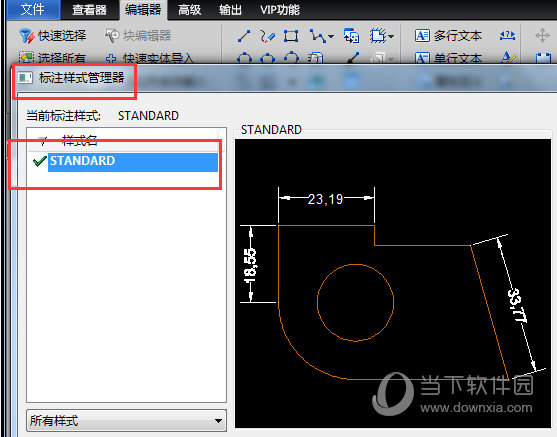Click the dimension measurement icon

[507, 35]
